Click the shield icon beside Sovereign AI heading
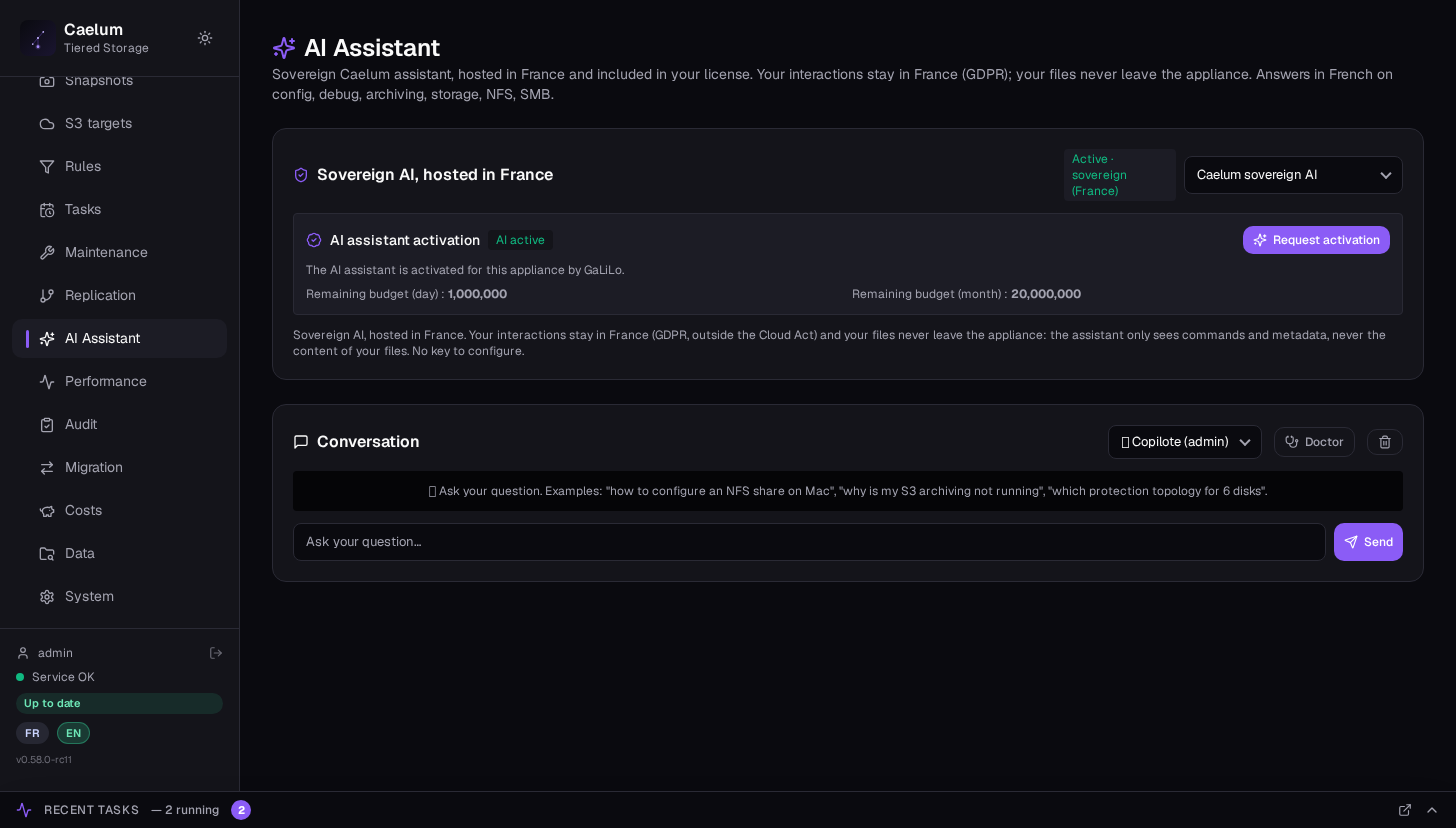Viewport: 1456px width, 828px height. [x=301, y=175]
